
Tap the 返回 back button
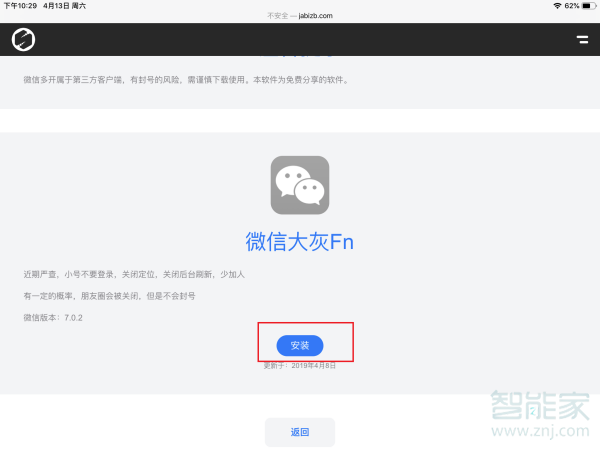coord(300,432)
